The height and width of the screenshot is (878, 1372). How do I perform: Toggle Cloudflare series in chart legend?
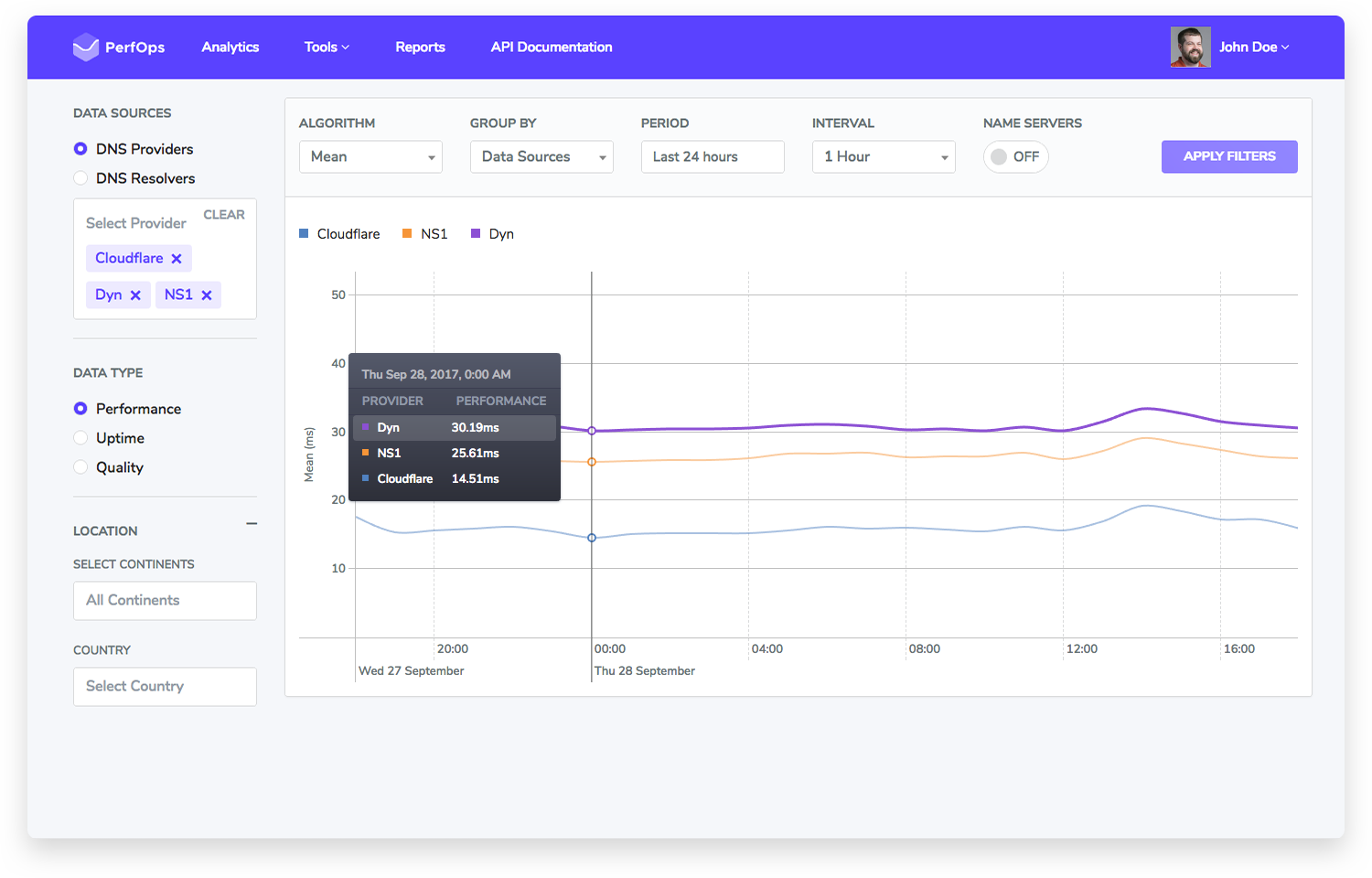tap(339, 234)
